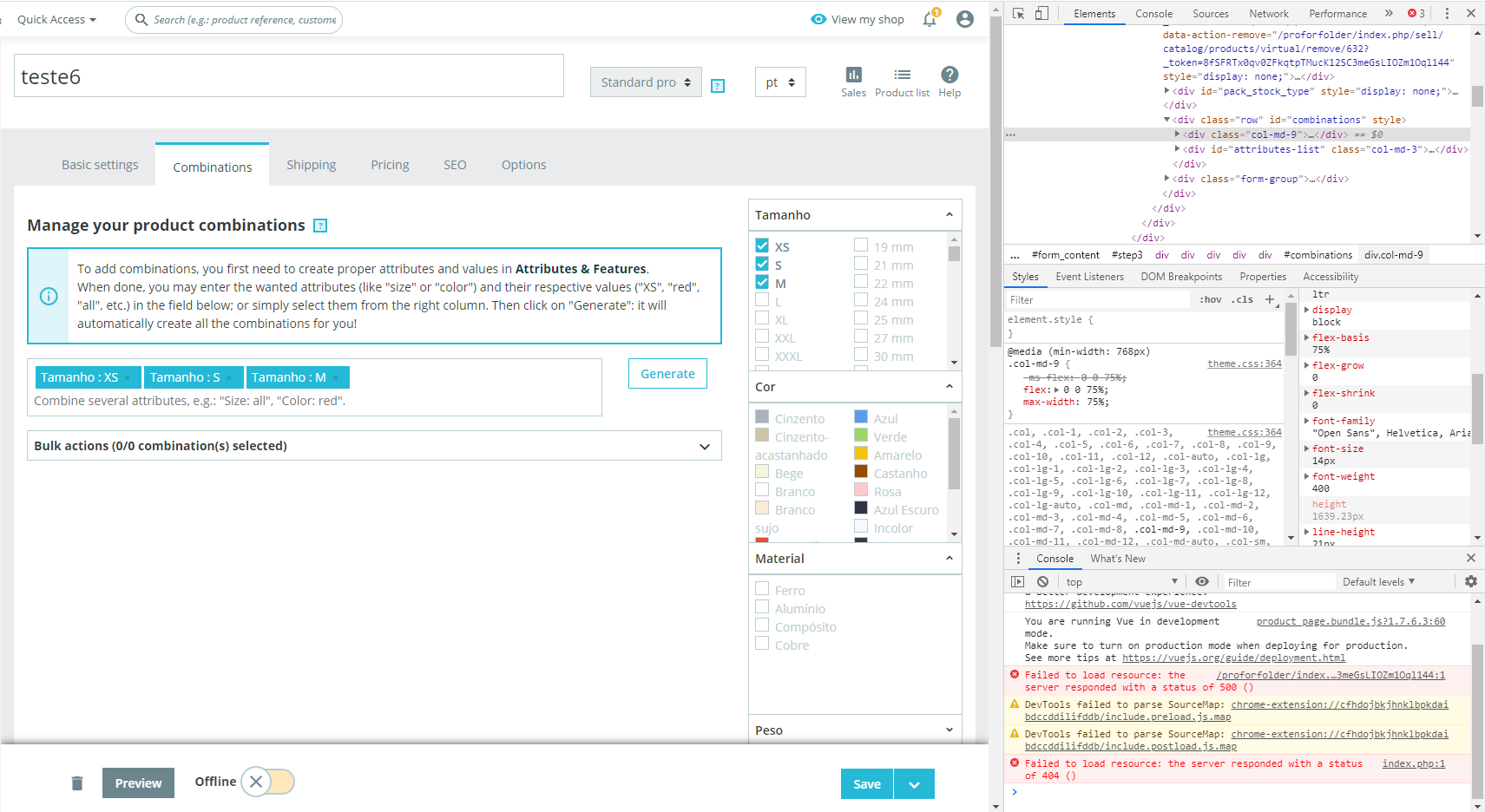Open the View my shop link
1485x812 pixels.
(857, 19)
